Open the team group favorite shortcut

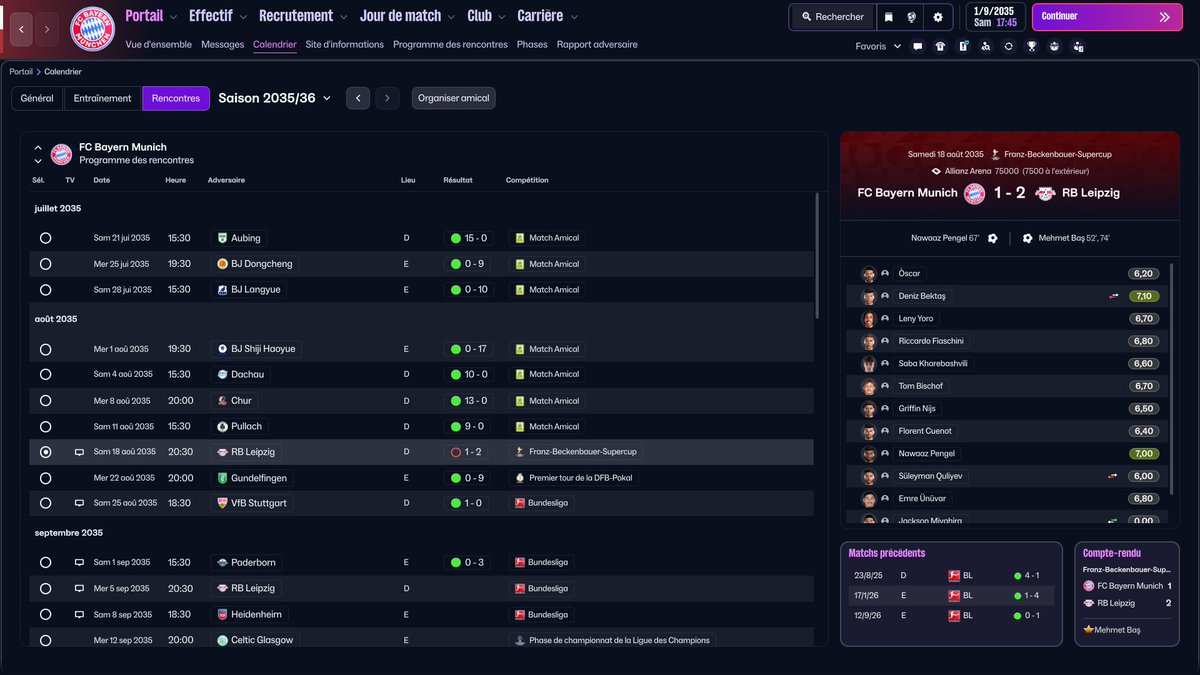click(1054, 46)
